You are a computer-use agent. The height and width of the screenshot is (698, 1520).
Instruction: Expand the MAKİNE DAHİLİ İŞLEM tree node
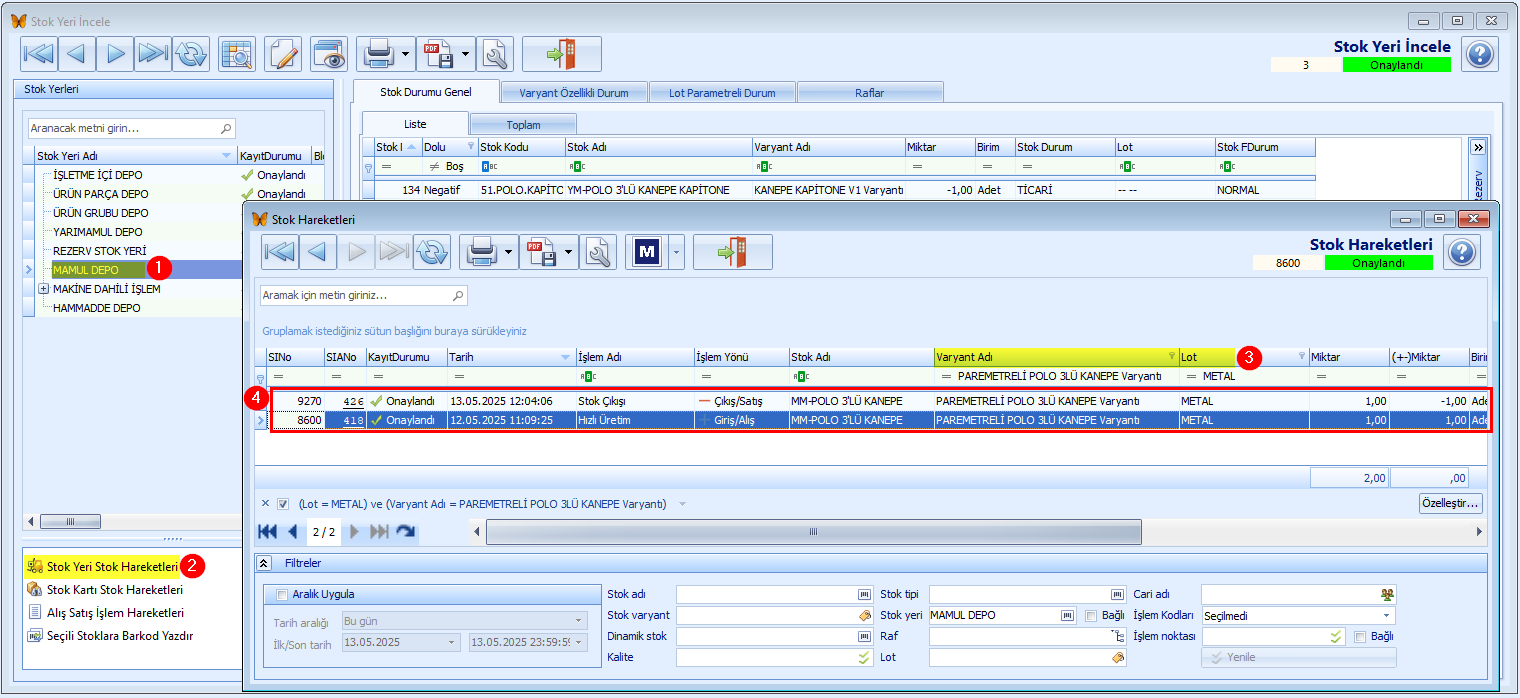point(44,289)
